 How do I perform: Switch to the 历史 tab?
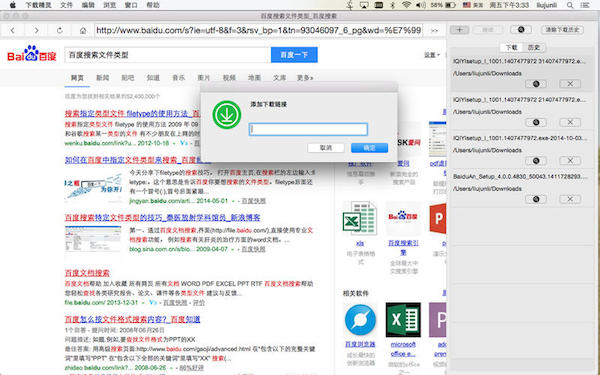(533, 47)
